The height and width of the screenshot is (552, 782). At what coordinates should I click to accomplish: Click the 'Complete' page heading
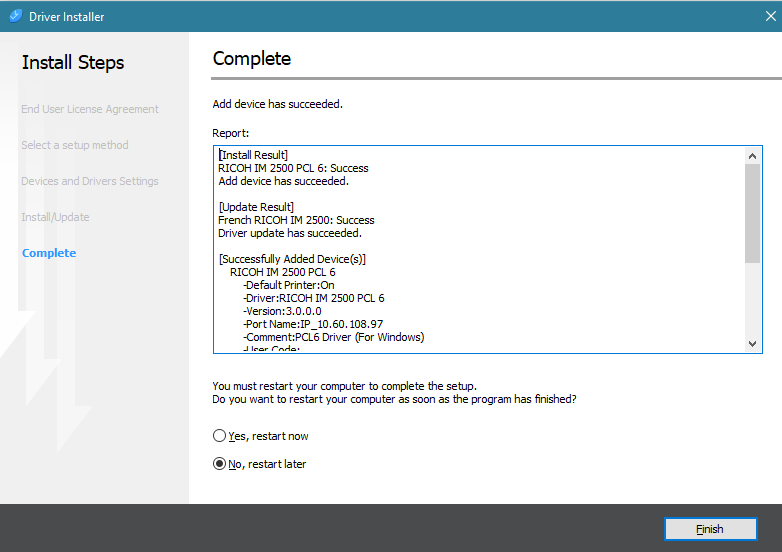tap(252, 59)
